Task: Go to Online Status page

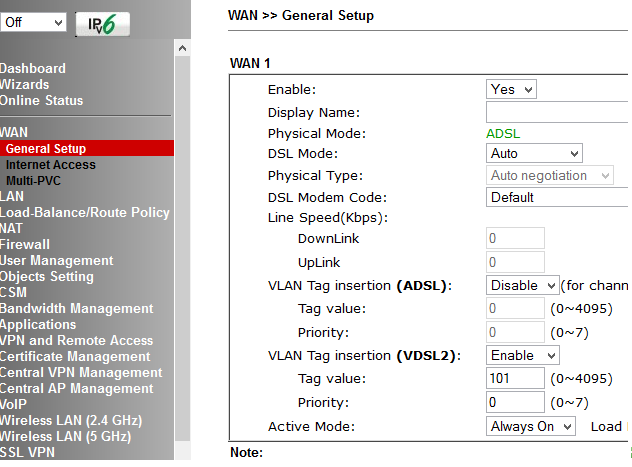Action: click(42, 101)
